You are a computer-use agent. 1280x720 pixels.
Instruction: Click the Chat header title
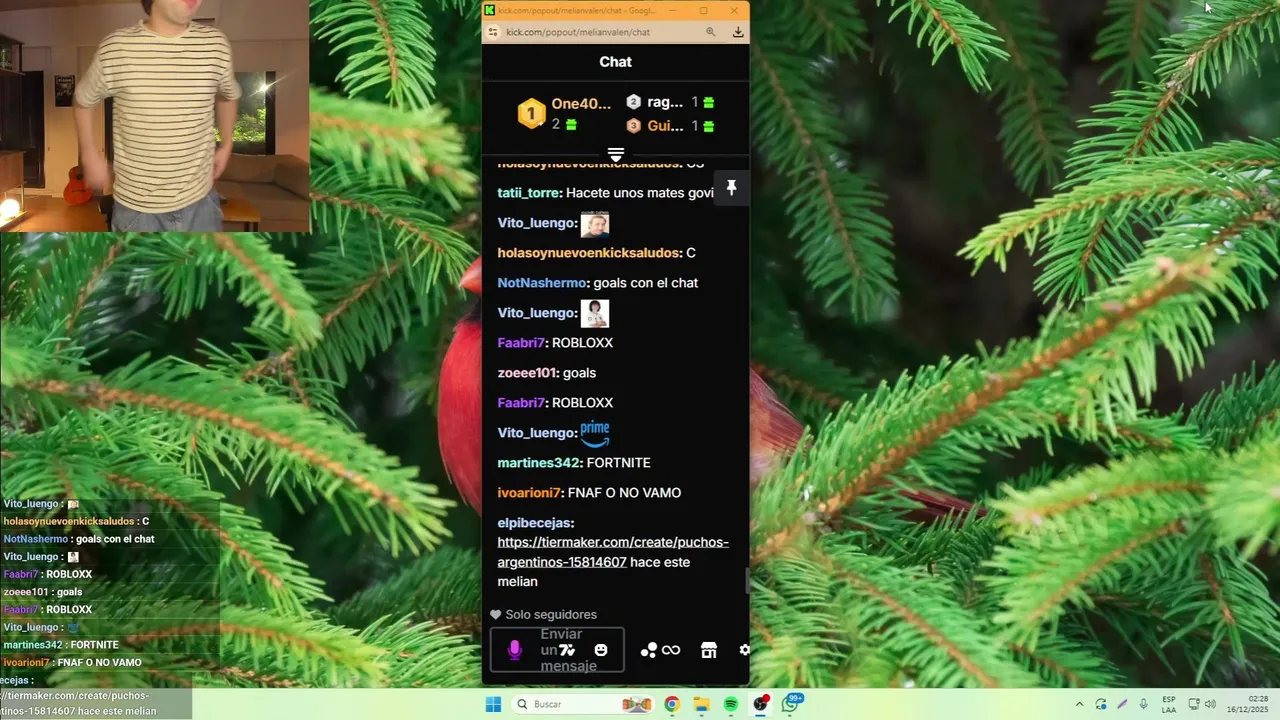pos(616,62)
